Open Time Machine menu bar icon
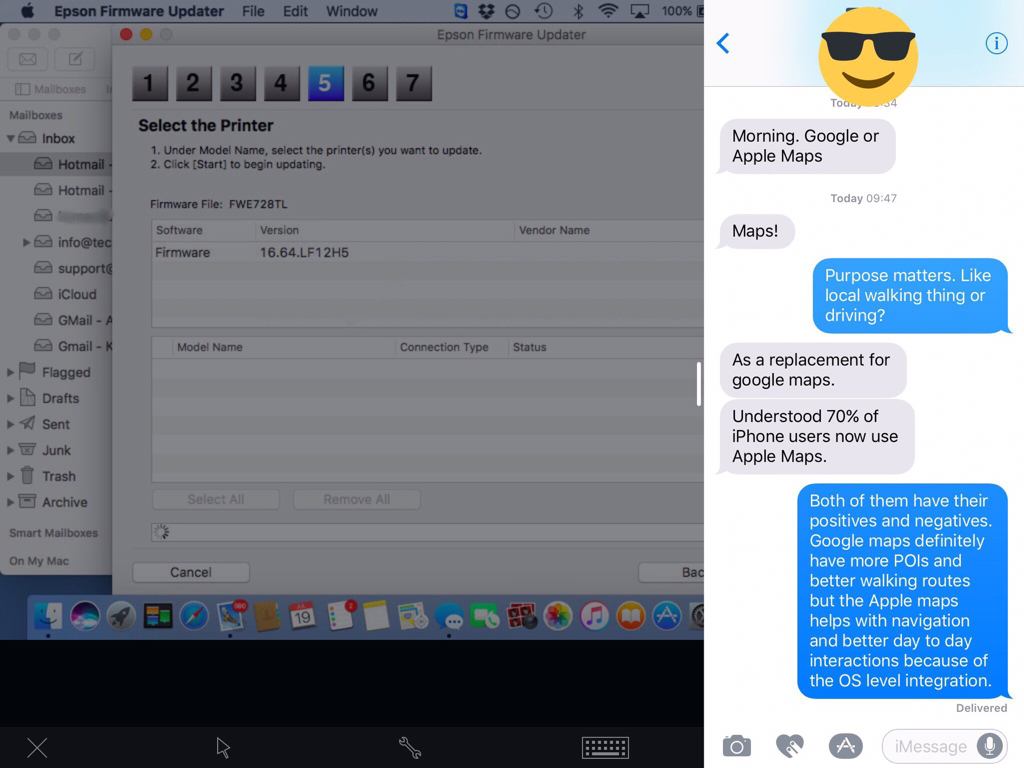 point(543,11)
